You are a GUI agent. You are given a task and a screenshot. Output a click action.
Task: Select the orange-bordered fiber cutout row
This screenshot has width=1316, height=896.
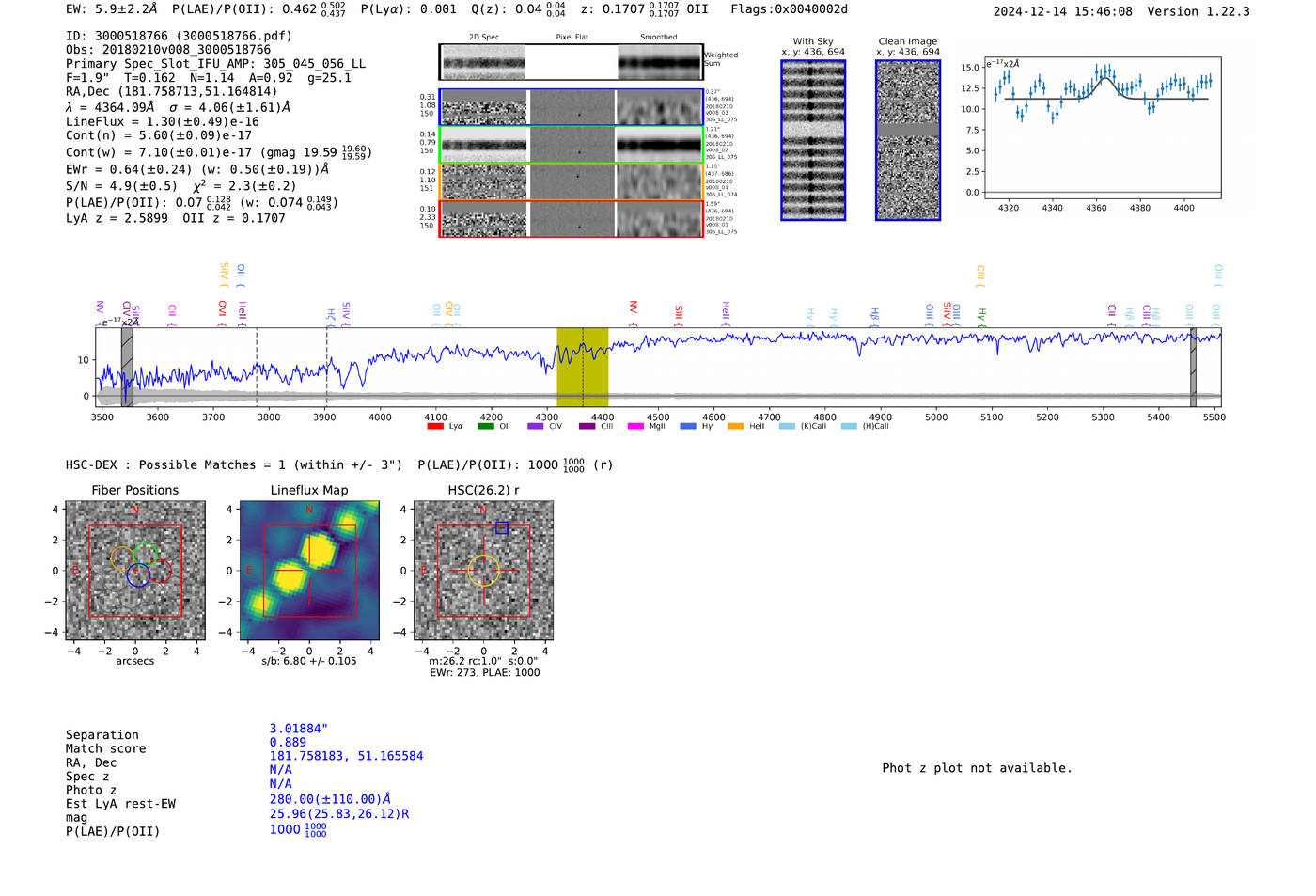point(571,181)
